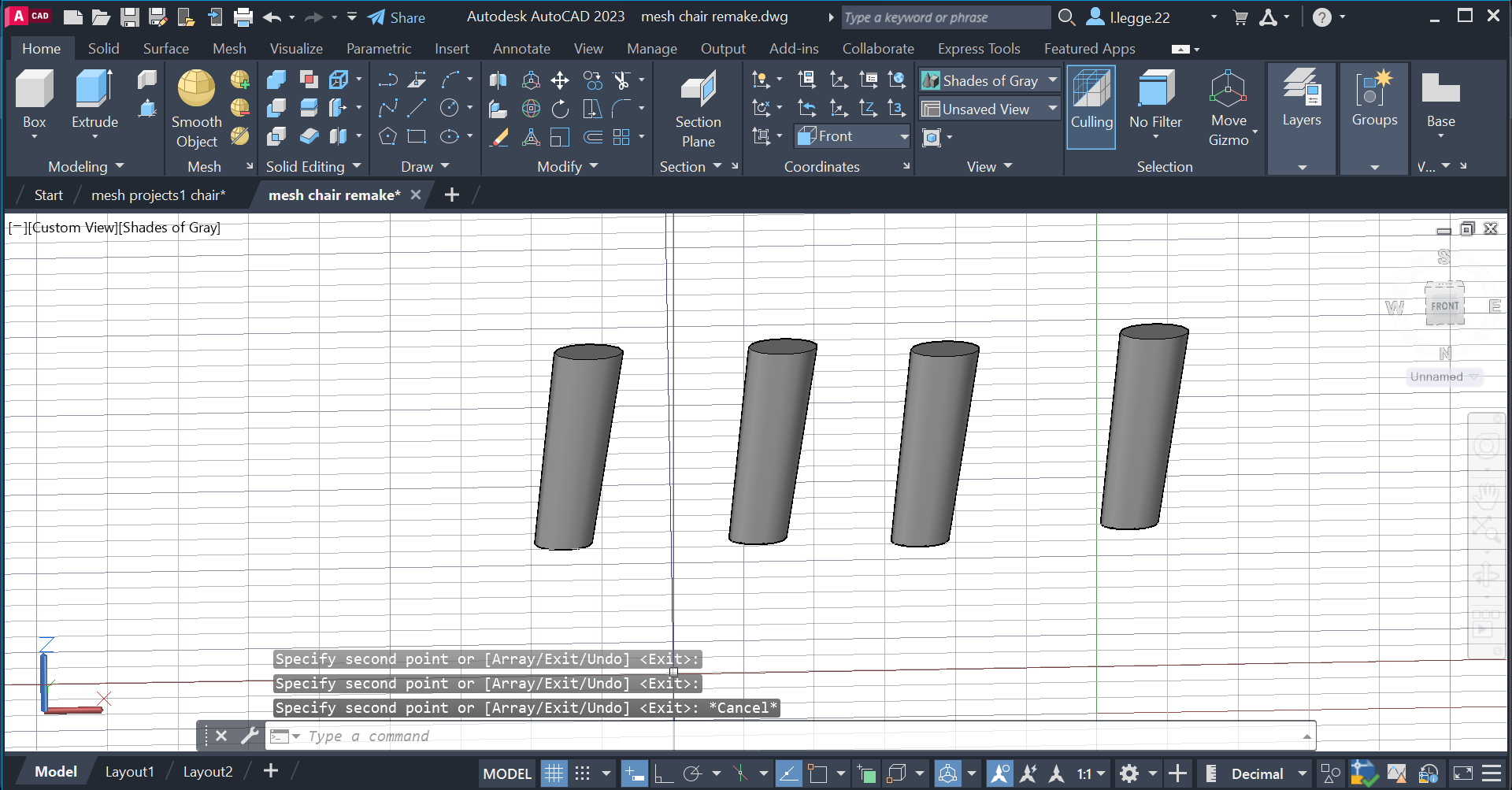Image resolution: width=1512 pixels, height=790 pixels.
Task: Select the Line draw tool
Action: 417,109
